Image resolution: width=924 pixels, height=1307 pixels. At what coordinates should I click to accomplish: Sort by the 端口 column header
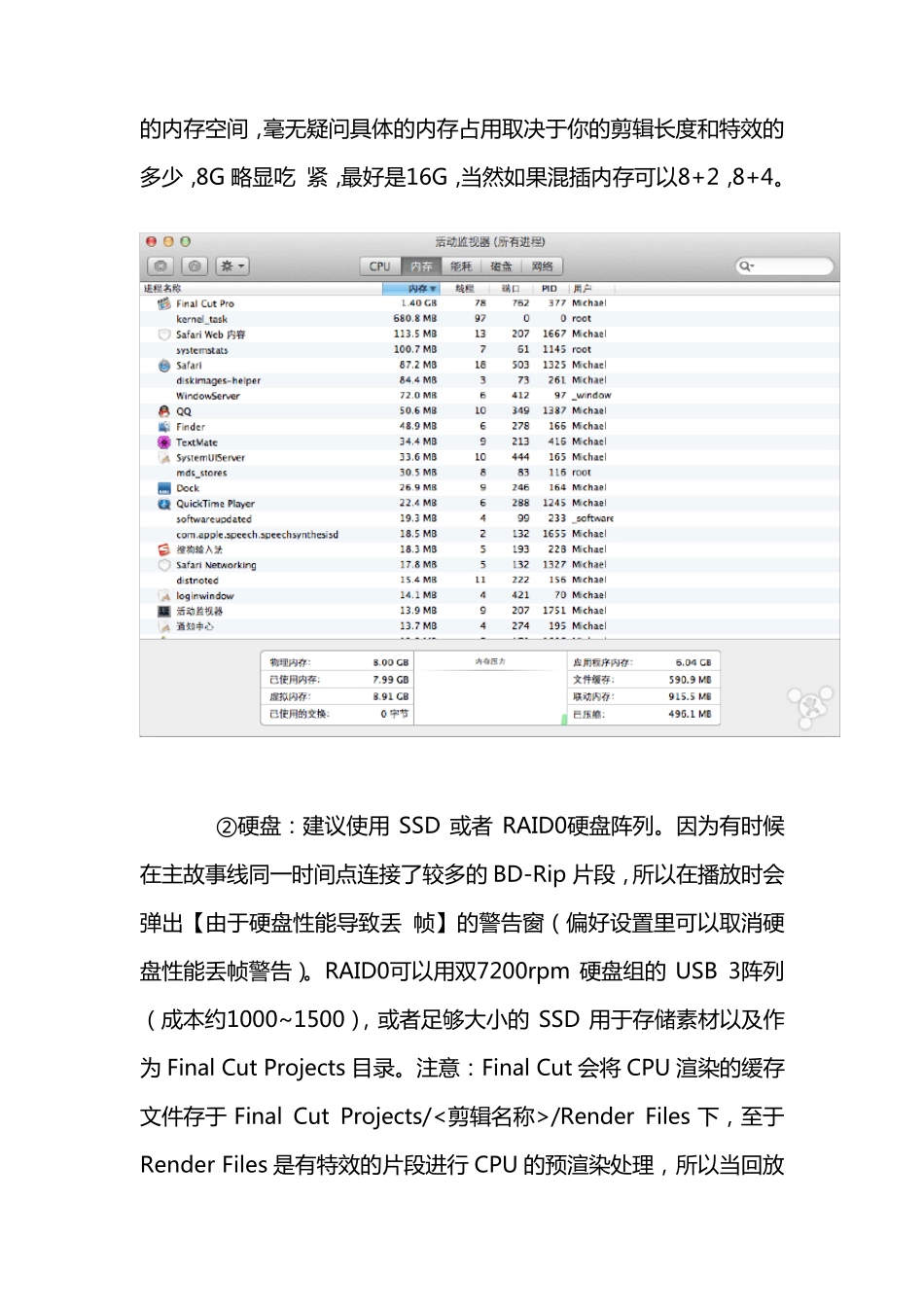point(511,289)
